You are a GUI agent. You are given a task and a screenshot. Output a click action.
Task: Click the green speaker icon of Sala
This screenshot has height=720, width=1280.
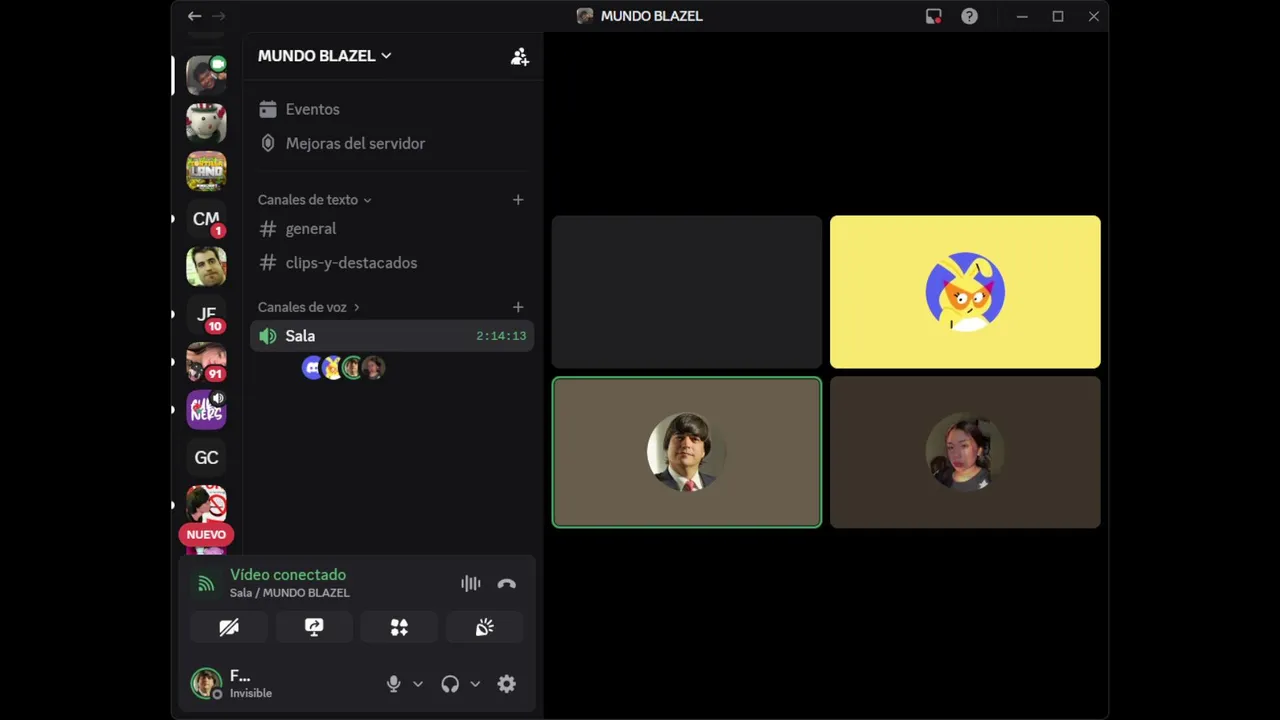(267, 336)
